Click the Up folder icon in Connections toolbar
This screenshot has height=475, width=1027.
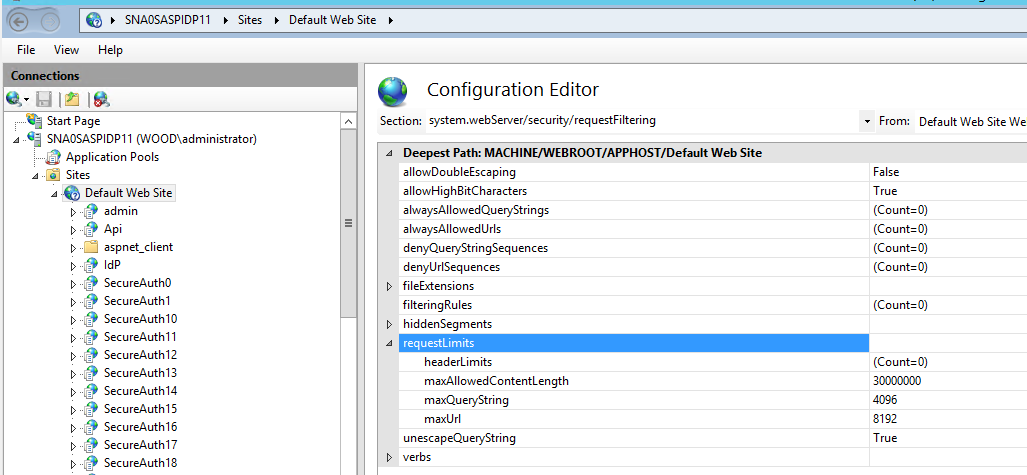[72, 100]
